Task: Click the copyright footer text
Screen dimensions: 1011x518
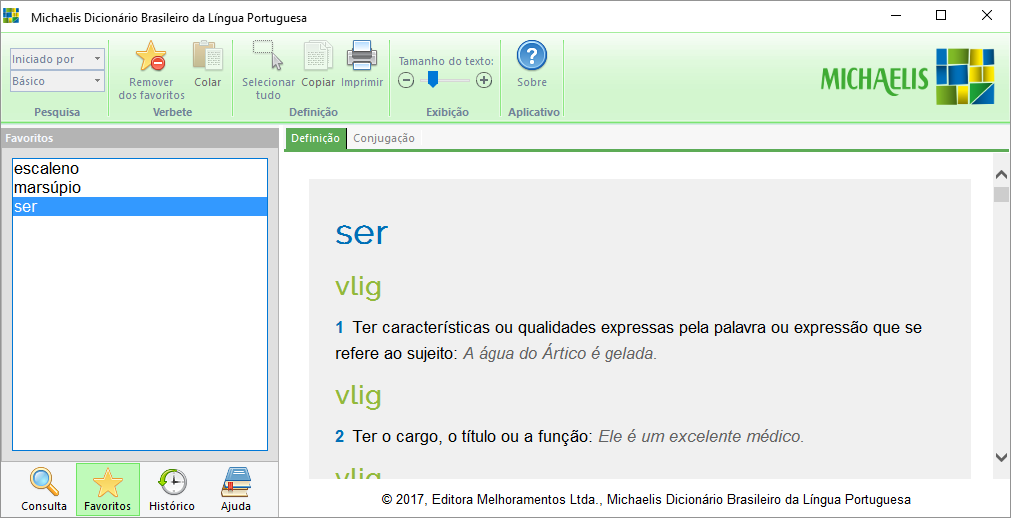Action: [645, 499]
